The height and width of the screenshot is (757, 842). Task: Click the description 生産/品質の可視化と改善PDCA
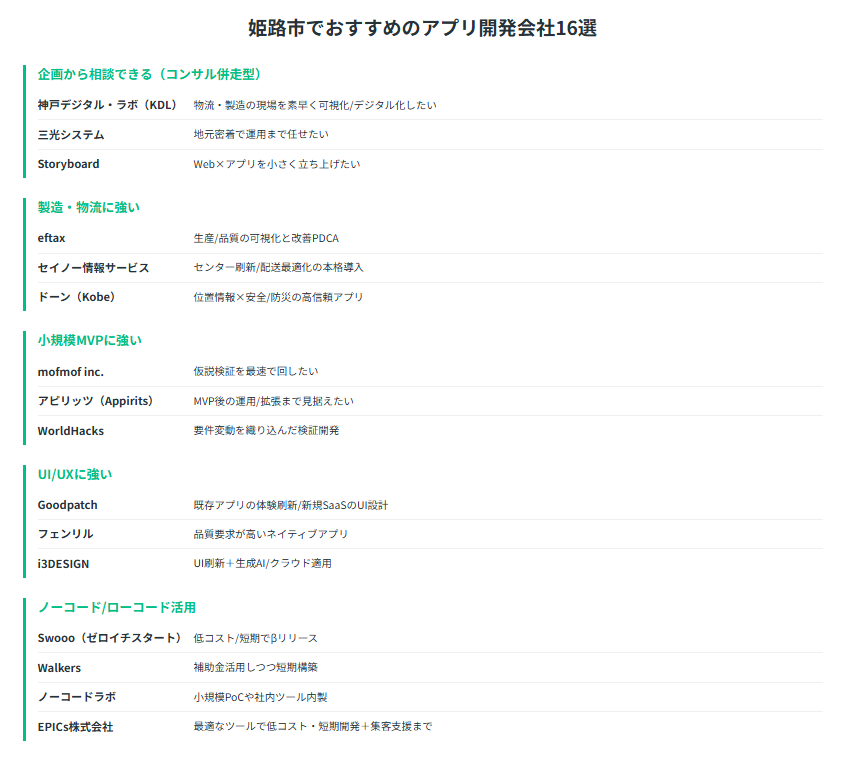click(x=266, y=238)
